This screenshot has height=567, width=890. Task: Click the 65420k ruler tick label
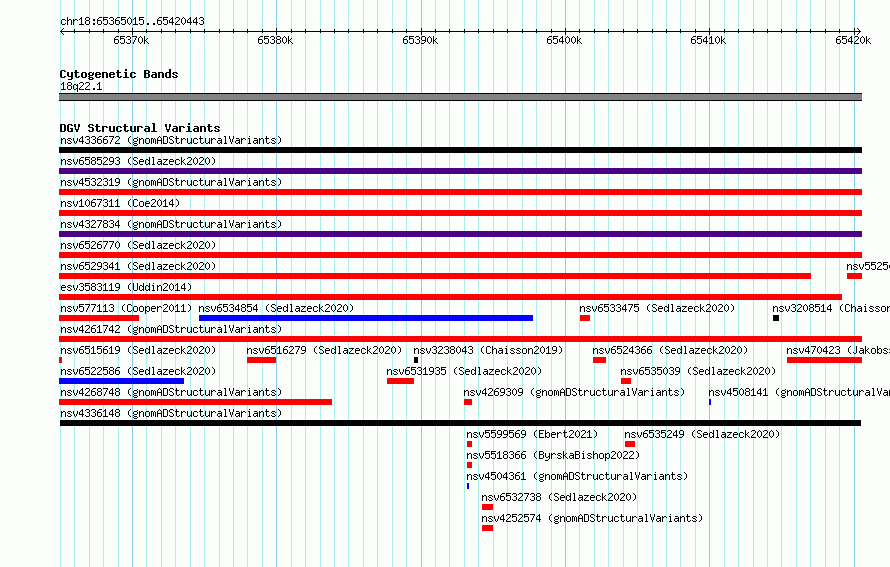(853, 40)
